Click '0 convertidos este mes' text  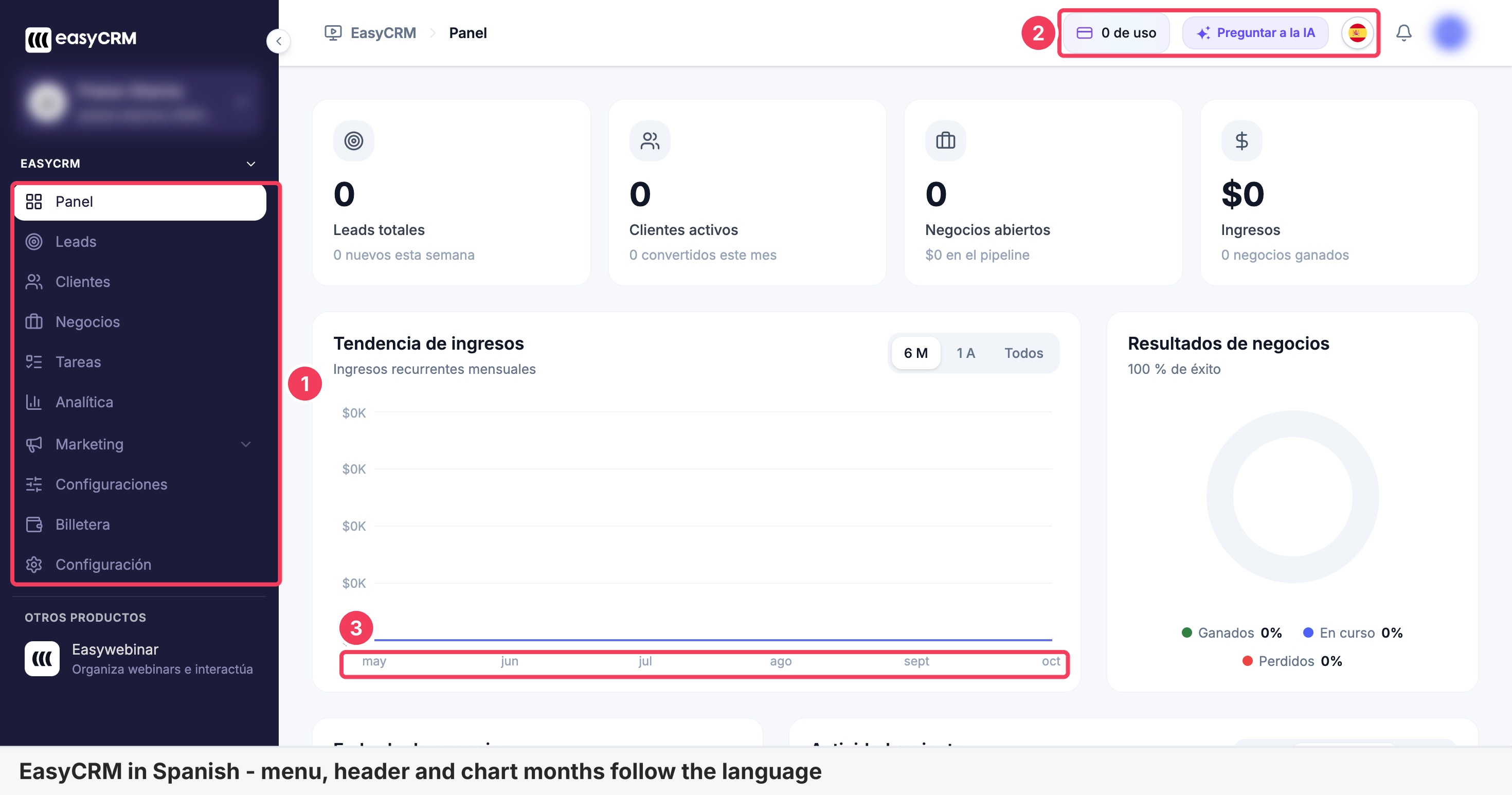point(703,255)
